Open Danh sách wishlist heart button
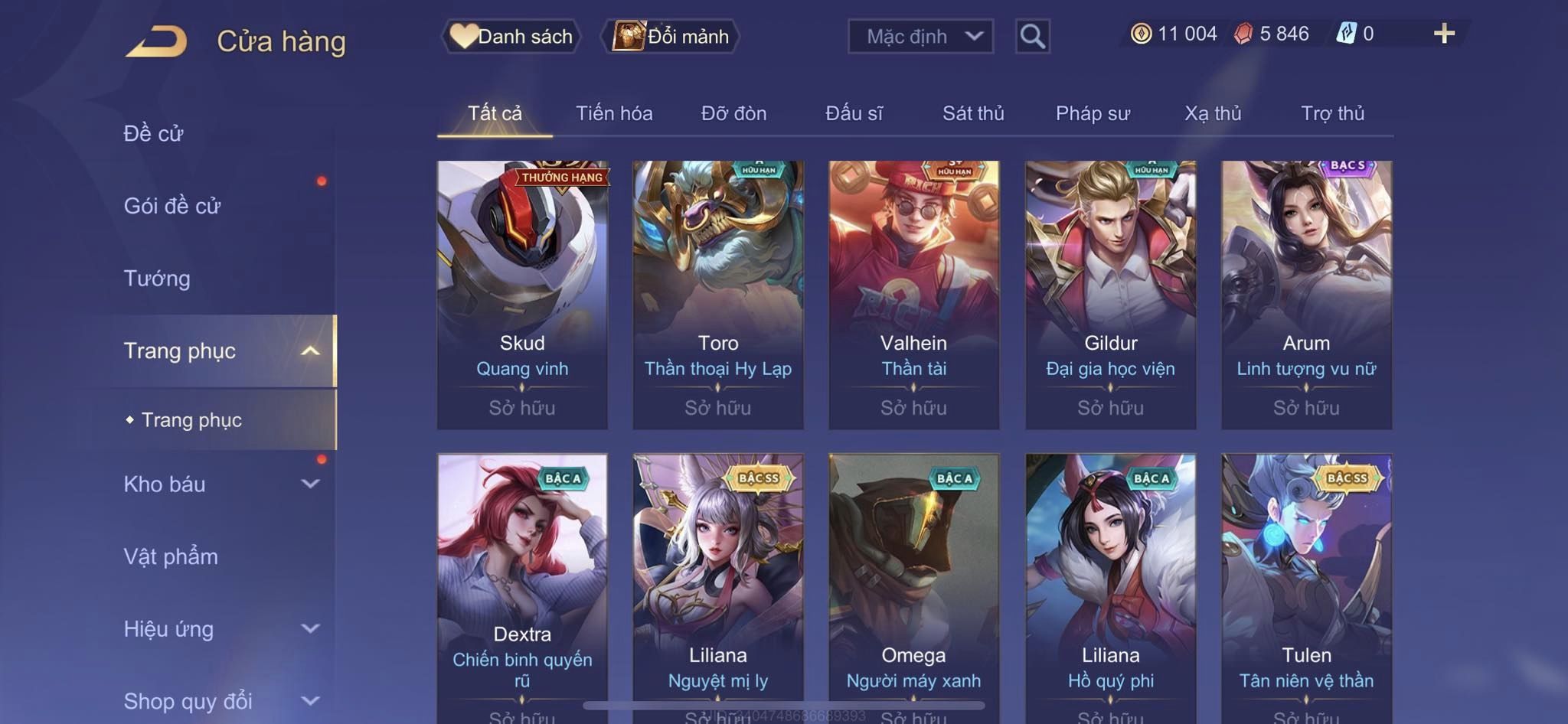Image resolution: width=1568 pixels, height=724 pixels. click(x=511, y=36)
